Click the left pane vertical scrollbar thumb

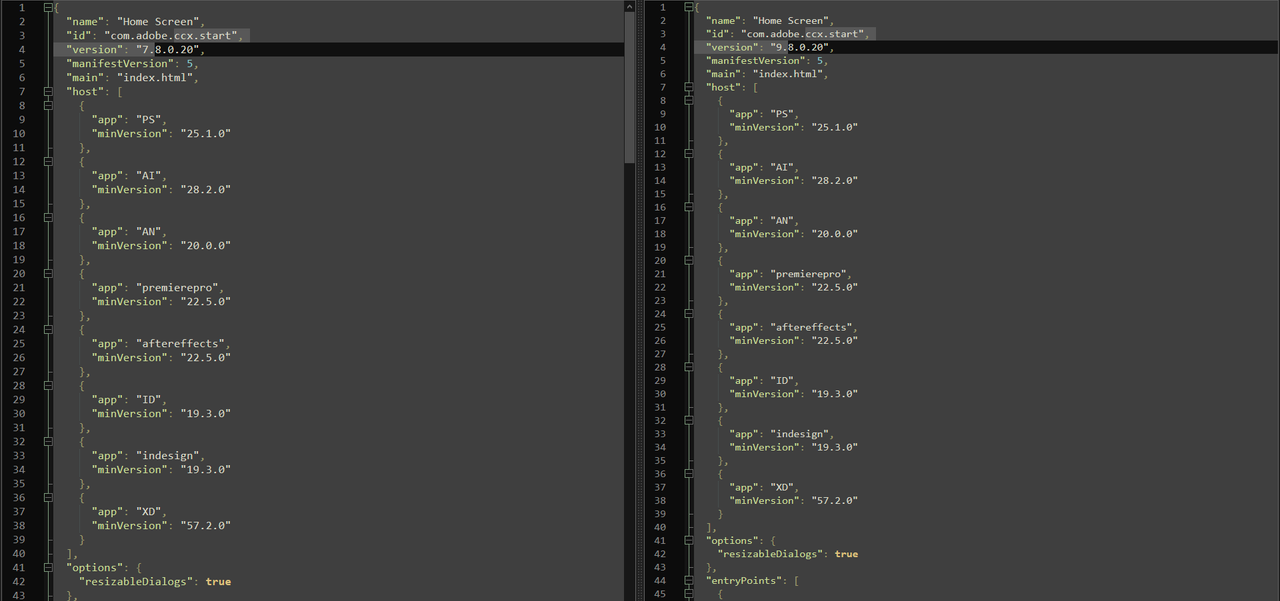pos(629,88)
